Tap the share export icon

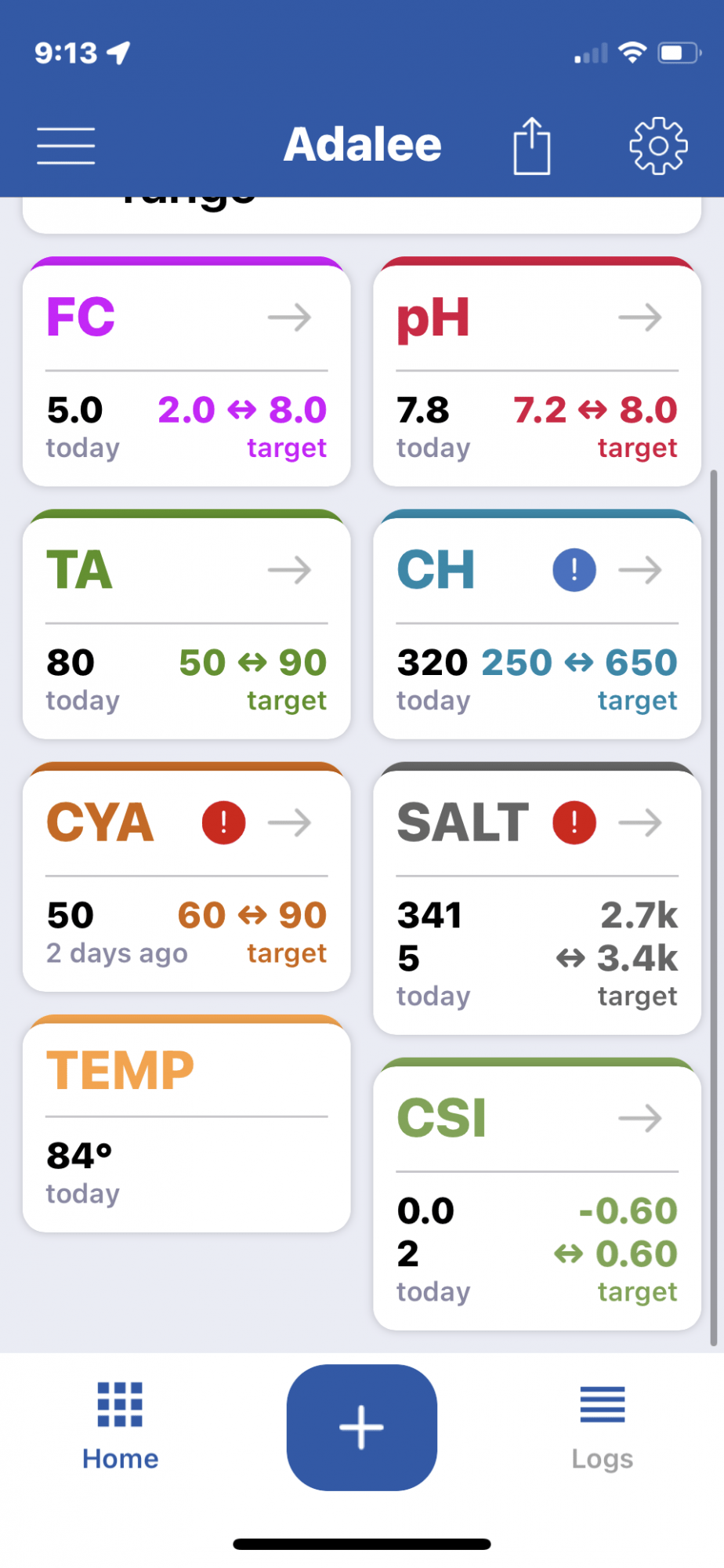pyautogui.click(x=532, y=146)
